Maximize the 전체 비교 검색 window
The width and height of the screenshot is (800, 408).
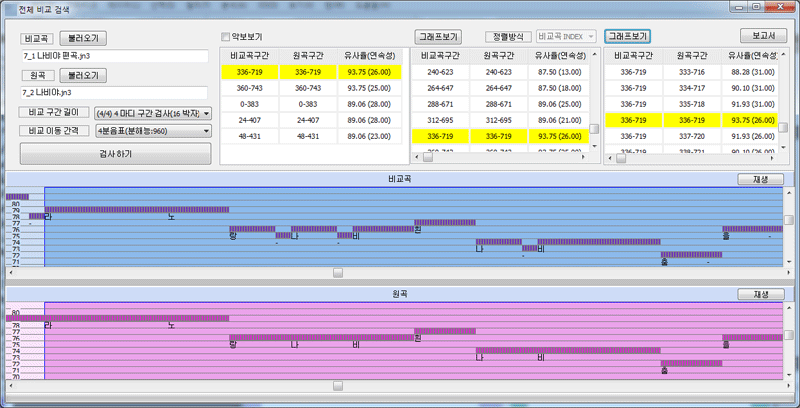pyautogui.click(x=756, y=7)
